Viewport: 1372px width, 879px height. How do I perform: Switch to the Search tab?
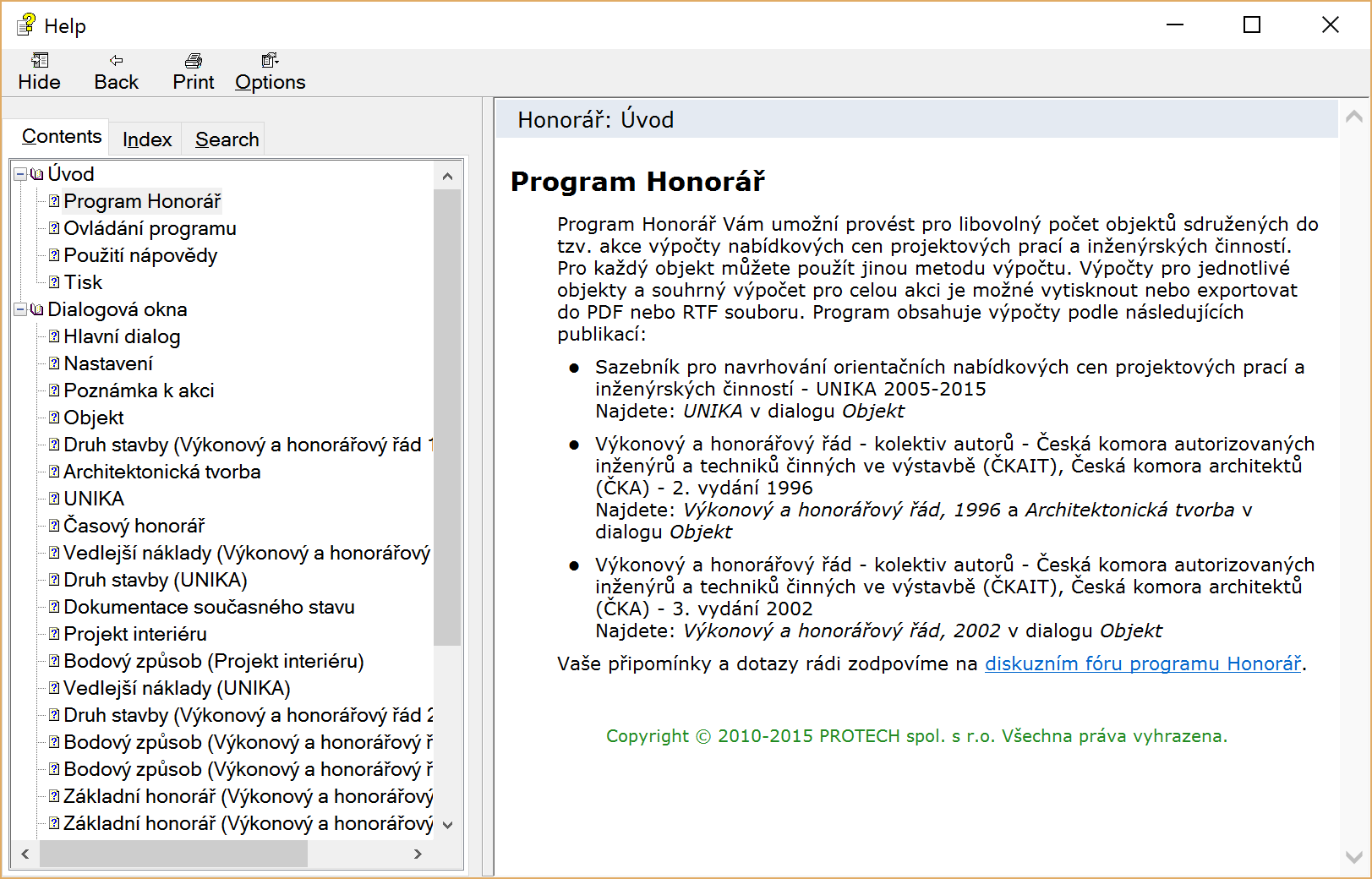point(227,139)
